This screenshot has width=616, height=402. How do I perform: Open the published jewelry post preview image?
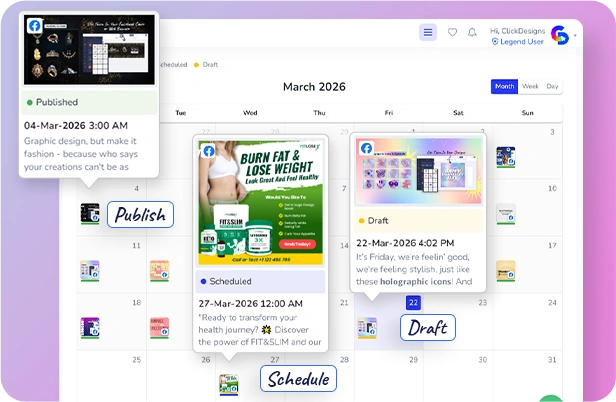(89, 50)
